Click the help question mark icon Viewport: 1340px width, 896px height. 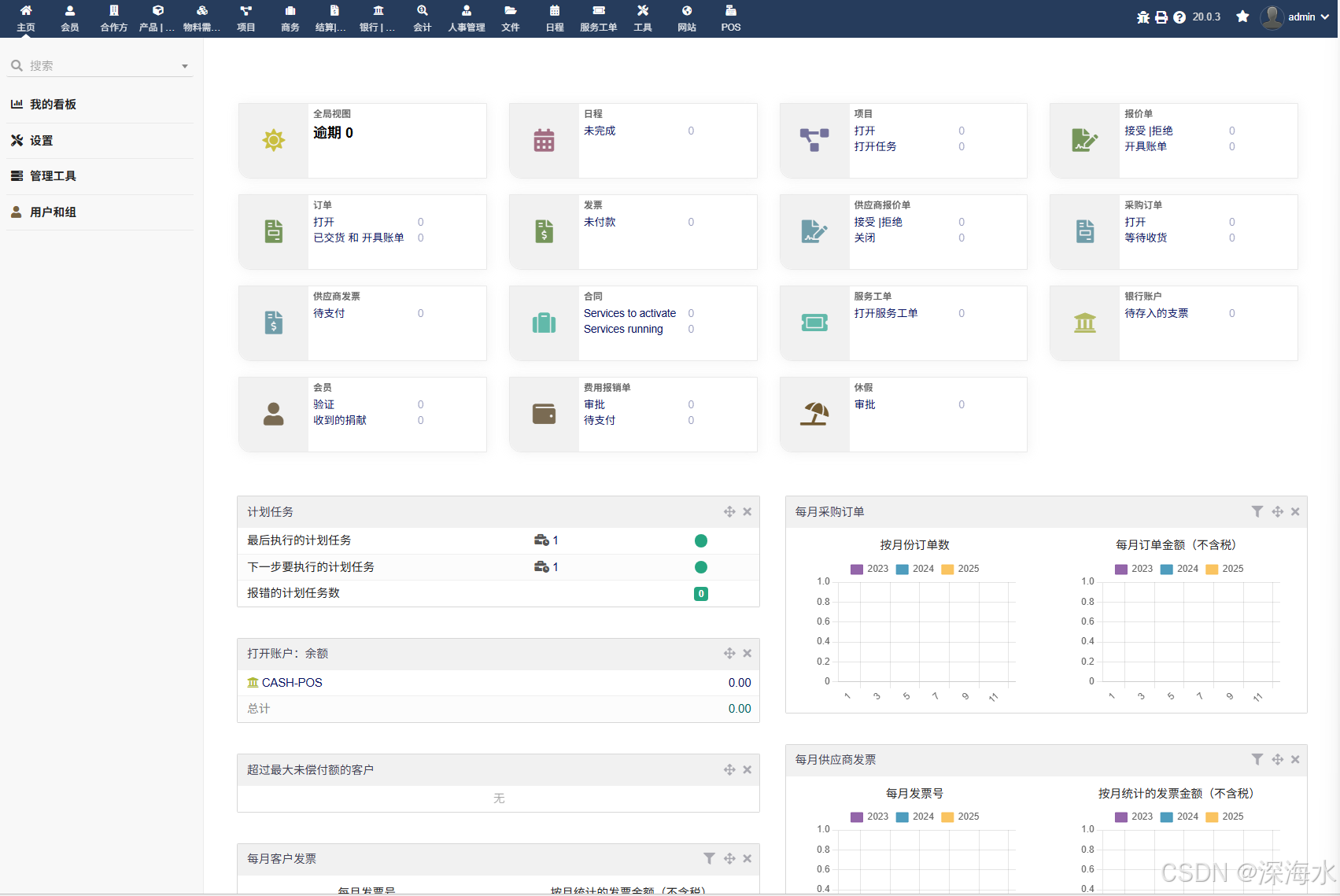1179,17
